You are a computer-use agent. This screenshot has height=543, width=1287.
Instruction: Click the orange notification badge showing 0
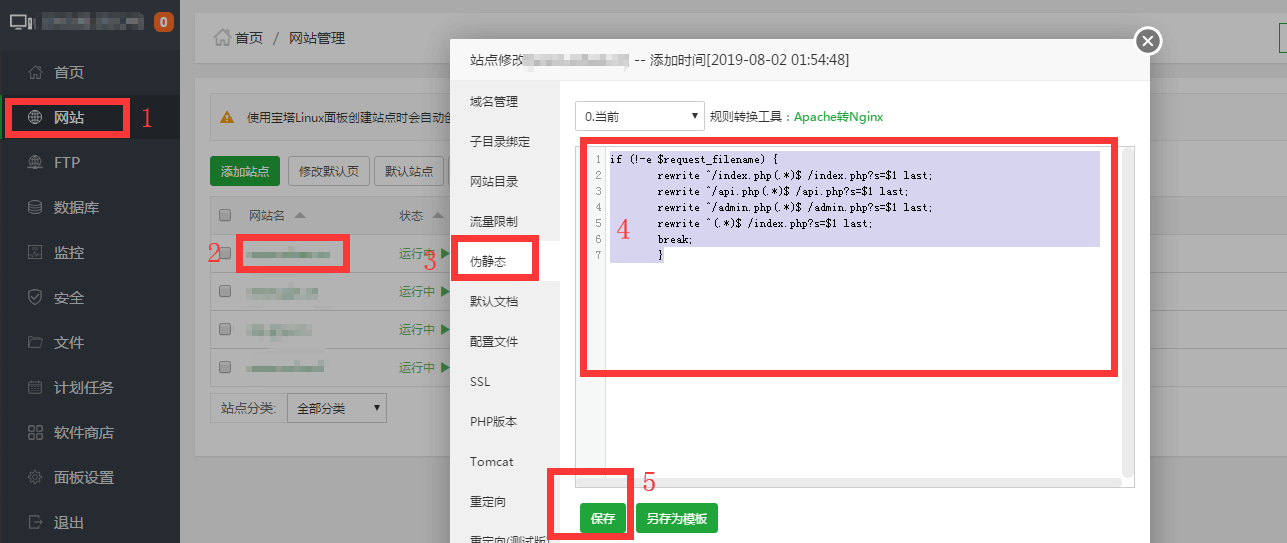pyautogui.click(x=164, y=21)
